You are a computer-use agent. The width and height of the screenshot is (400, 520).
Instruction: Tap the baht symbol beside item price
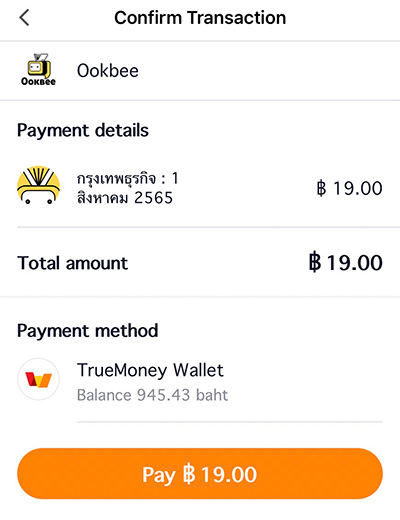pos(321,188)
